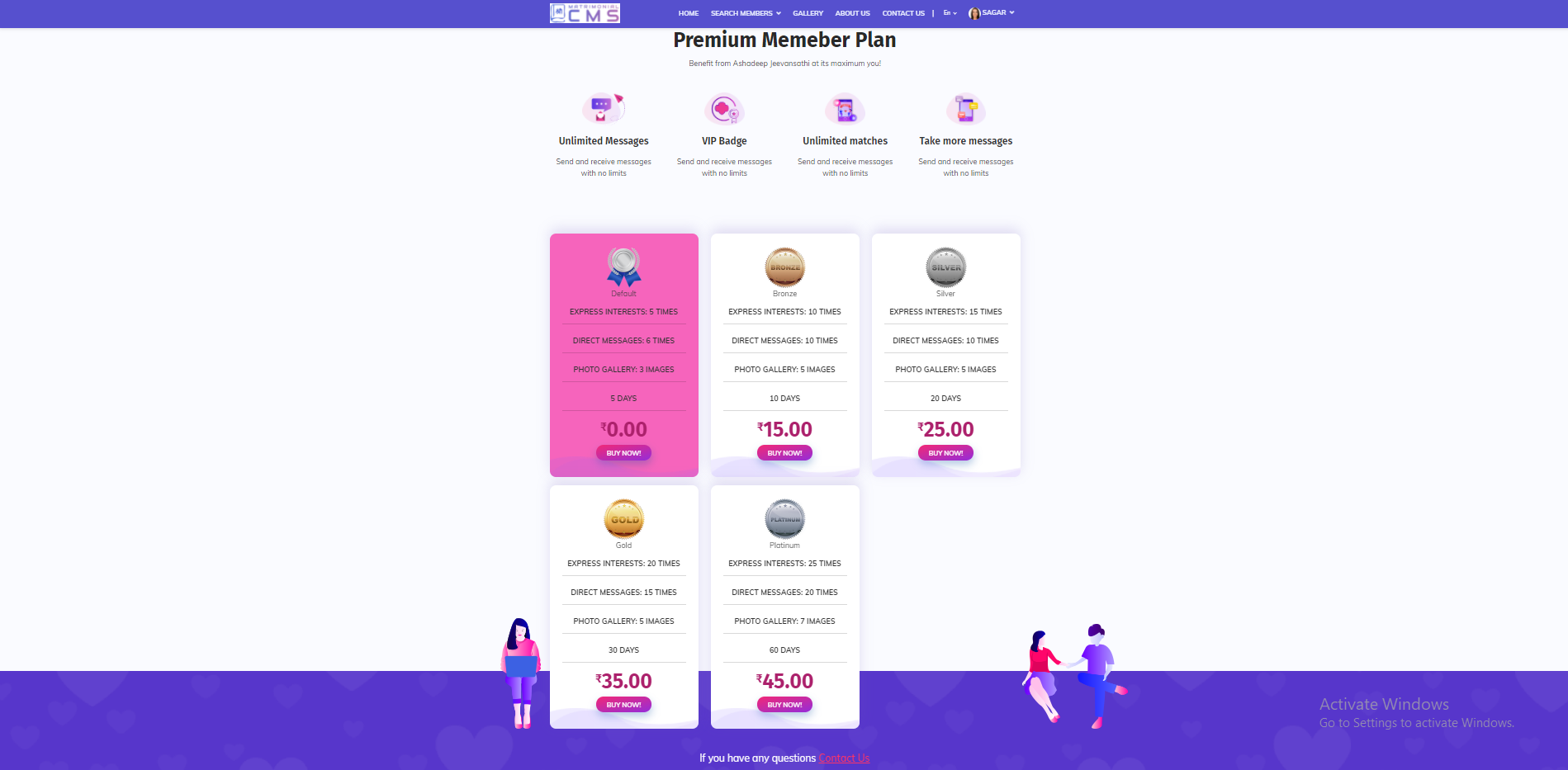Click the Matrimonial CMS logo

click(x=585, y=13)
